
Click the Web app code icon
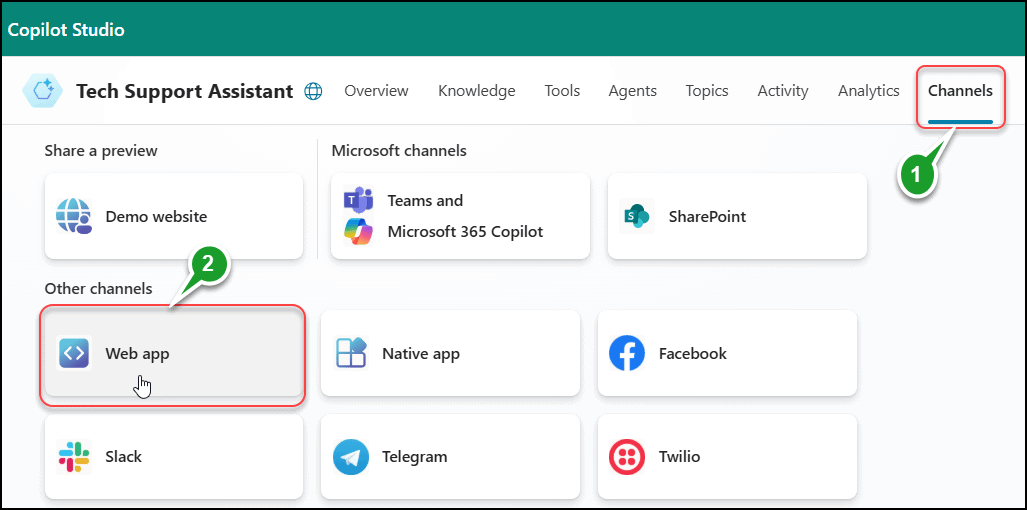(74, 353)
